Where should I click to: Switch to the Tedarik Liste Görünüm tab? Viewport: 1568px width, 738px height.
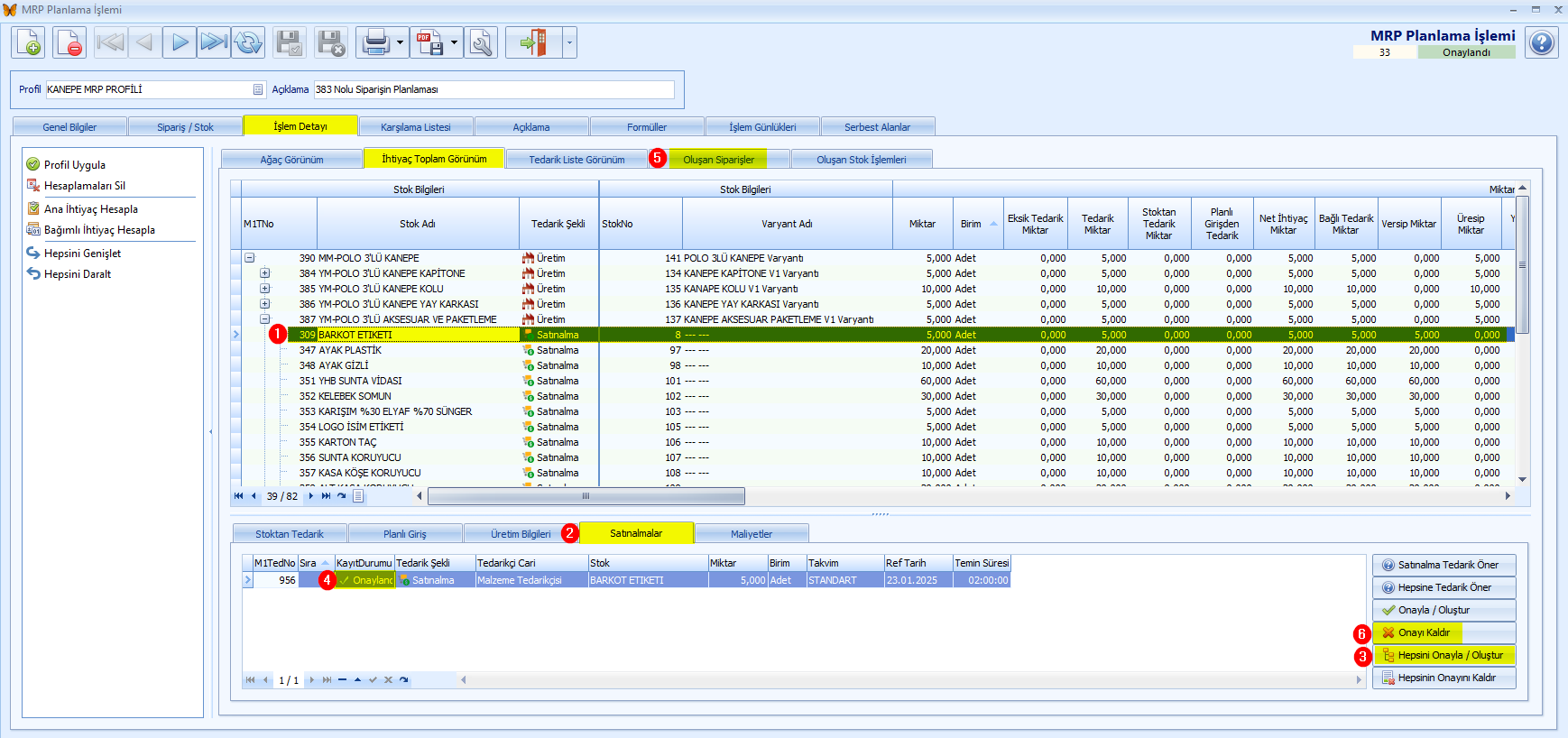tap(576, 160)
